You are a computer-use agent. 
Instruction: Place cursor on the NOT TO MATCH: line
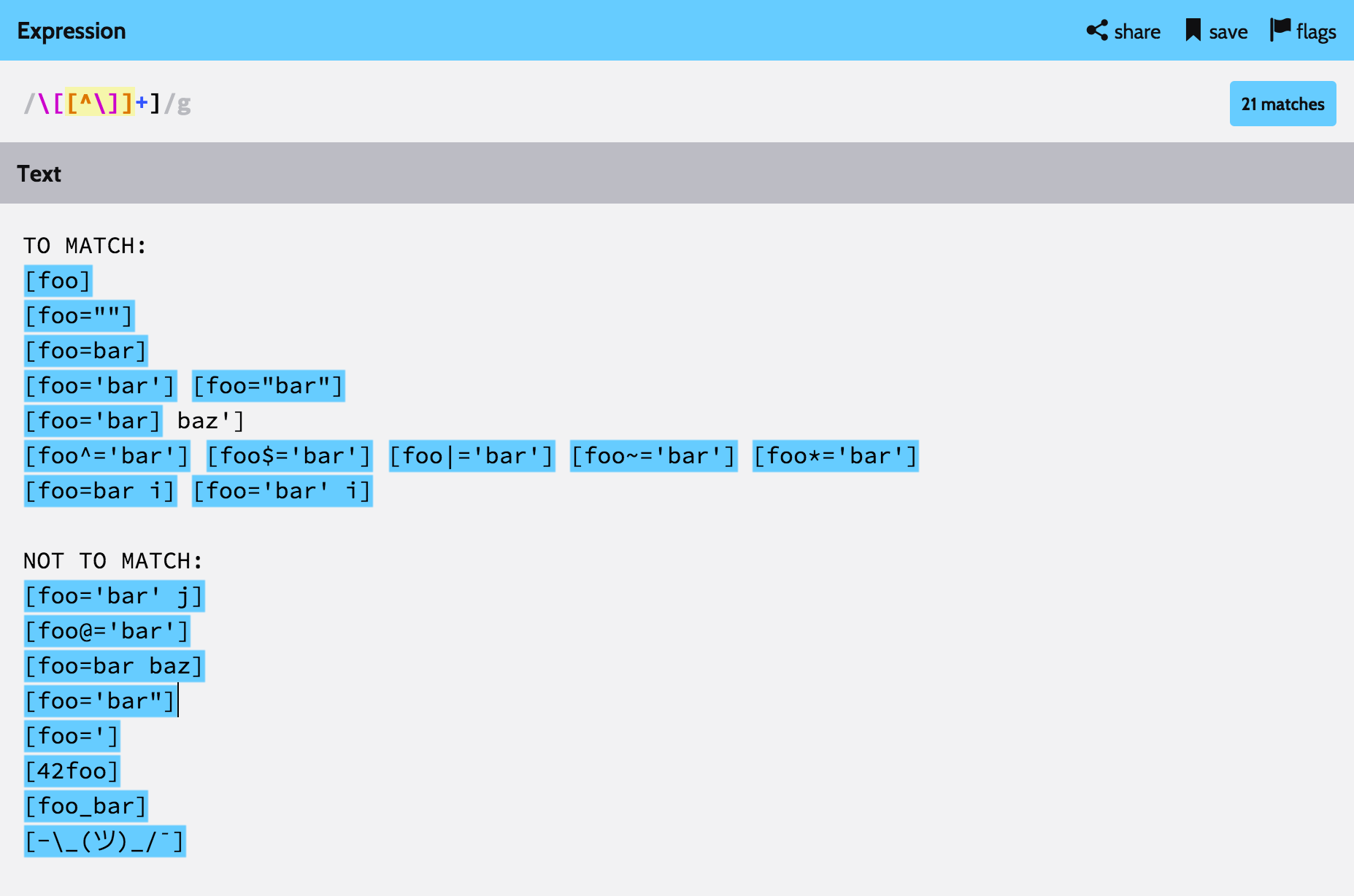(113, 561)
